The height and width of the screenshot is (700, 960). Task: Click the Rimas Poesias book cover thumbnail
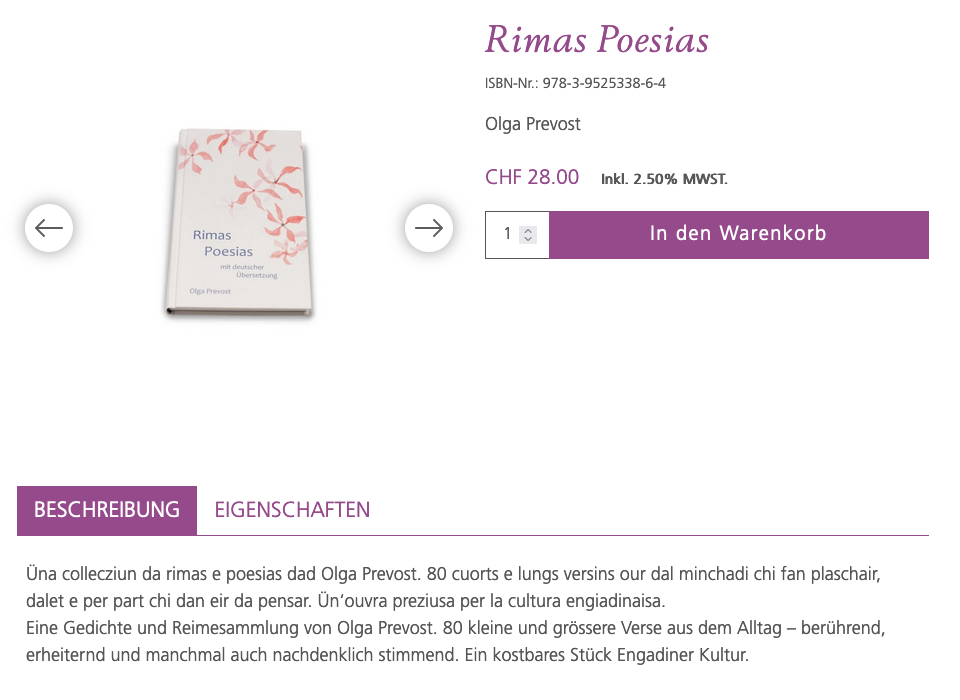[238, 223]
